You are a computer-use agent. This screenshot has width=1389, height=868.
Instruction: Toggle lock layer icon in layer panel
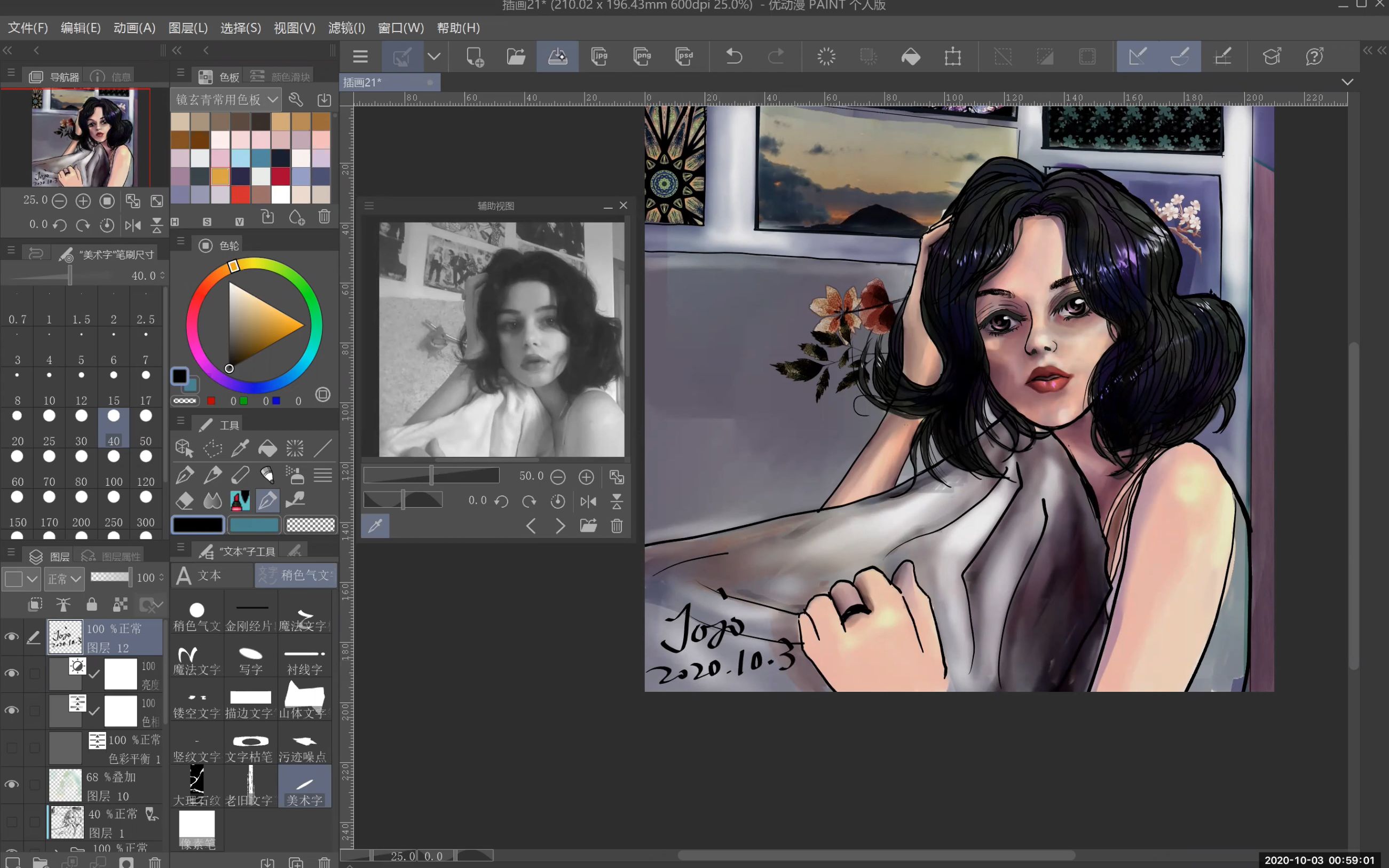point(92,604)
